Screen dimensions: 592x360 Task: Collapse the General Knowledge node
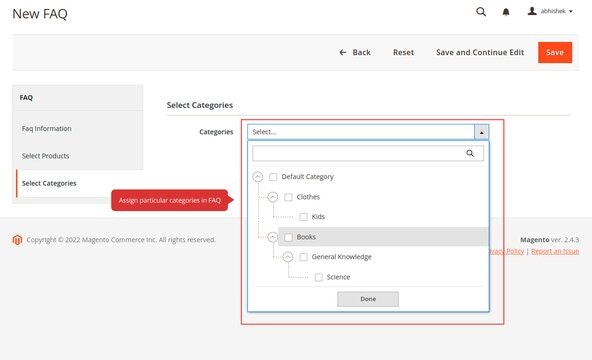point(288,257)
